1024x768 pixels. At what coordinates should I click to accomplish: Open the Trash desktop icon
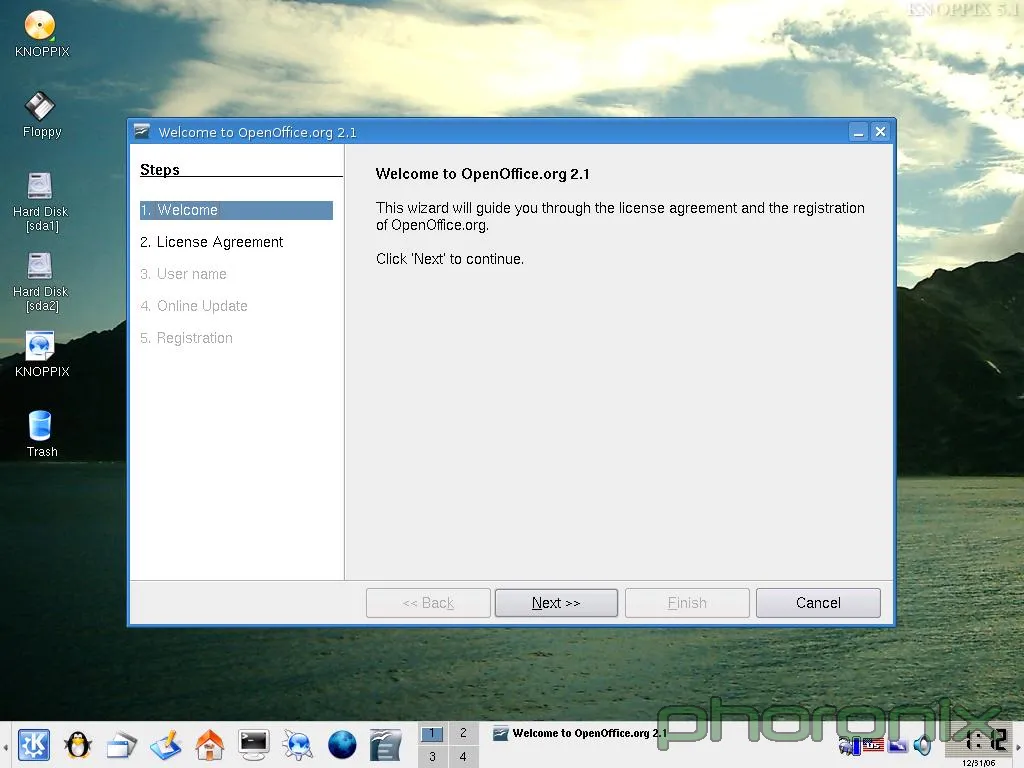(x=41, y=434)
